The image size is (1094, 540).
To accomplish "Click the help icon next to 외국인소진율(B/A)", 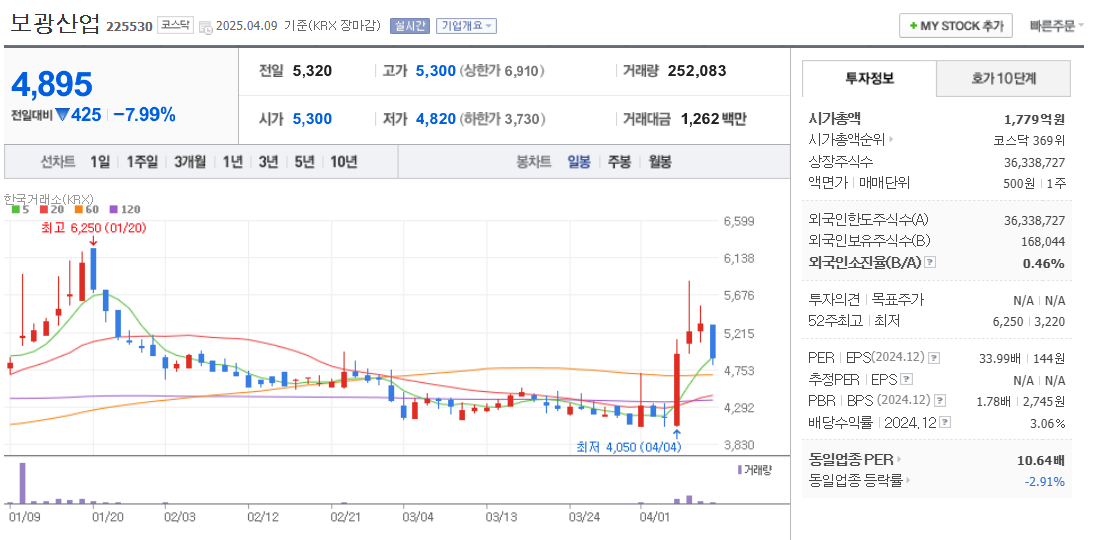I will tap(929, 263).
